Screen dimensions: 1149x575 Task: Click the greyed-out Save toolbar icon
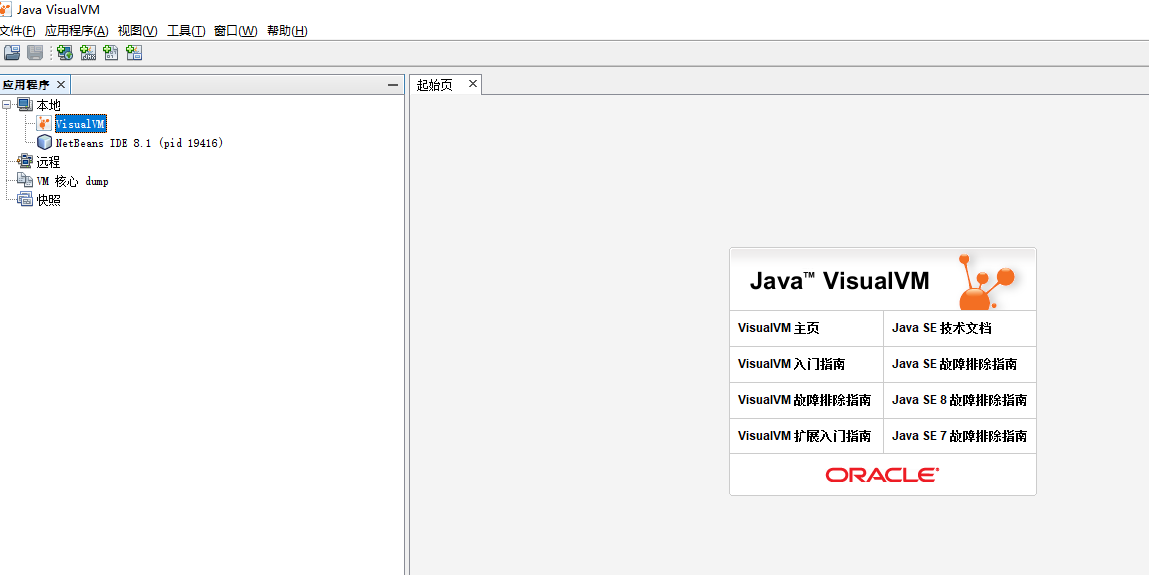34,53
